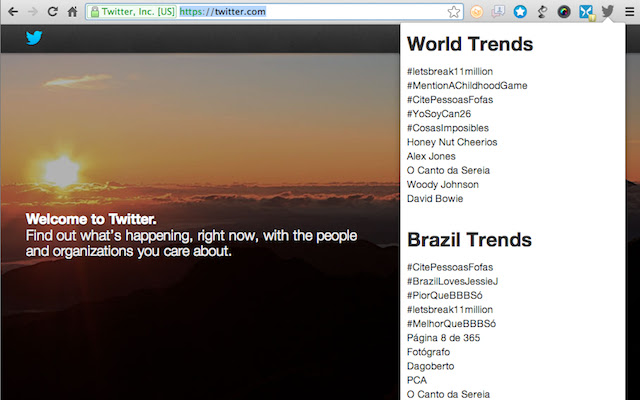Viewport: 640px width, 400px height.
Task: Click the blue square extension with badge
Action: click(x=587, y=12)
